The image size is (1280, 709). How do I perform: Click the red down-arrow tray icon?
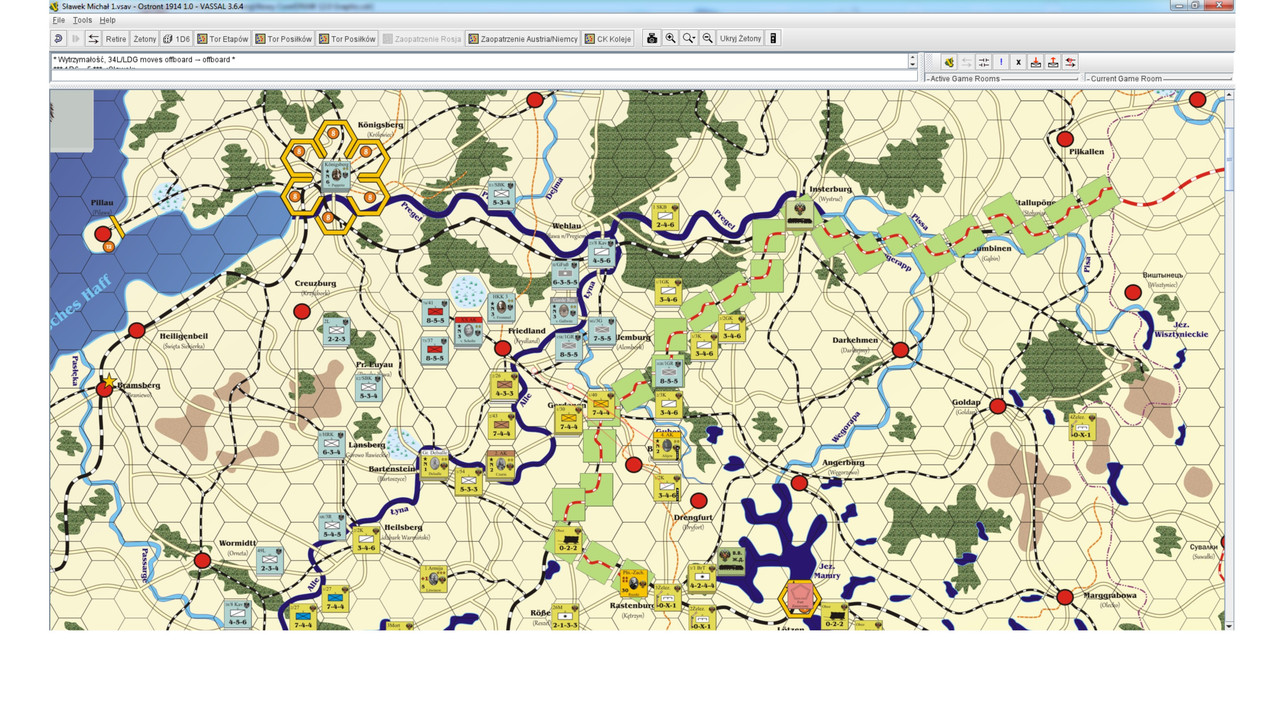(x=1036, y=62)
